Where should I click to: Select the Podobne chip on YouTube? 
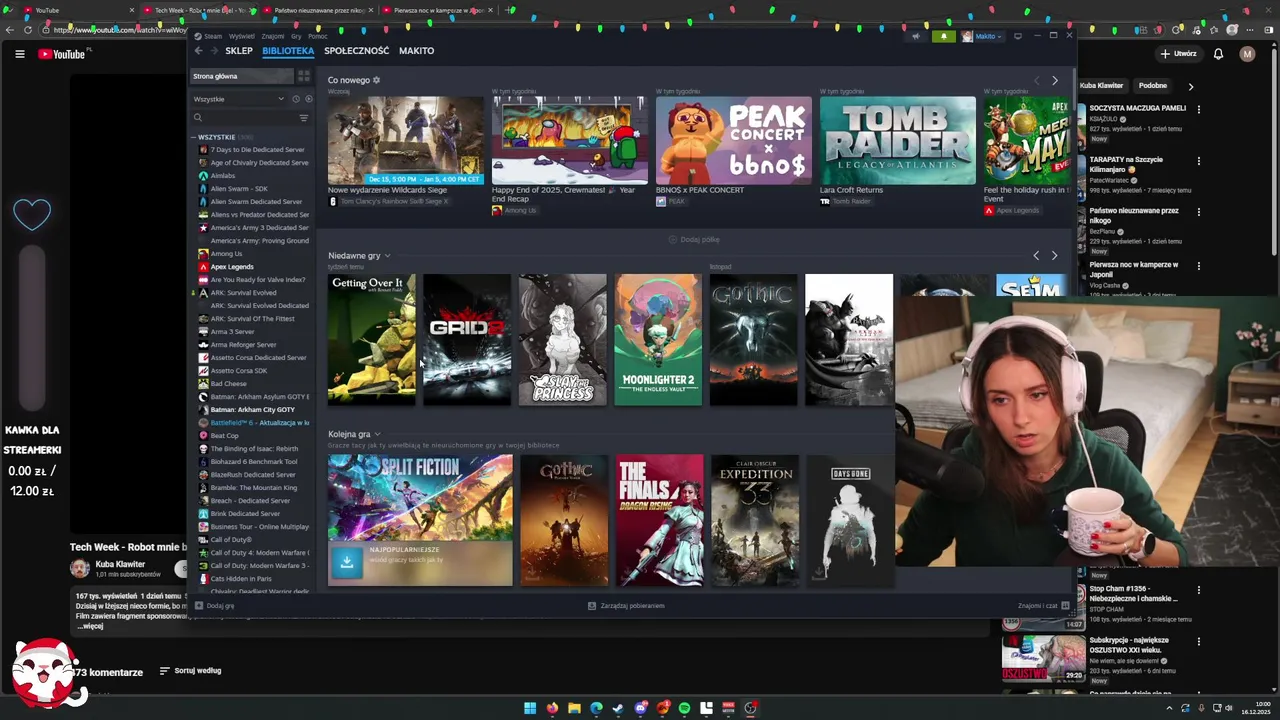(x=1152, y=86)
